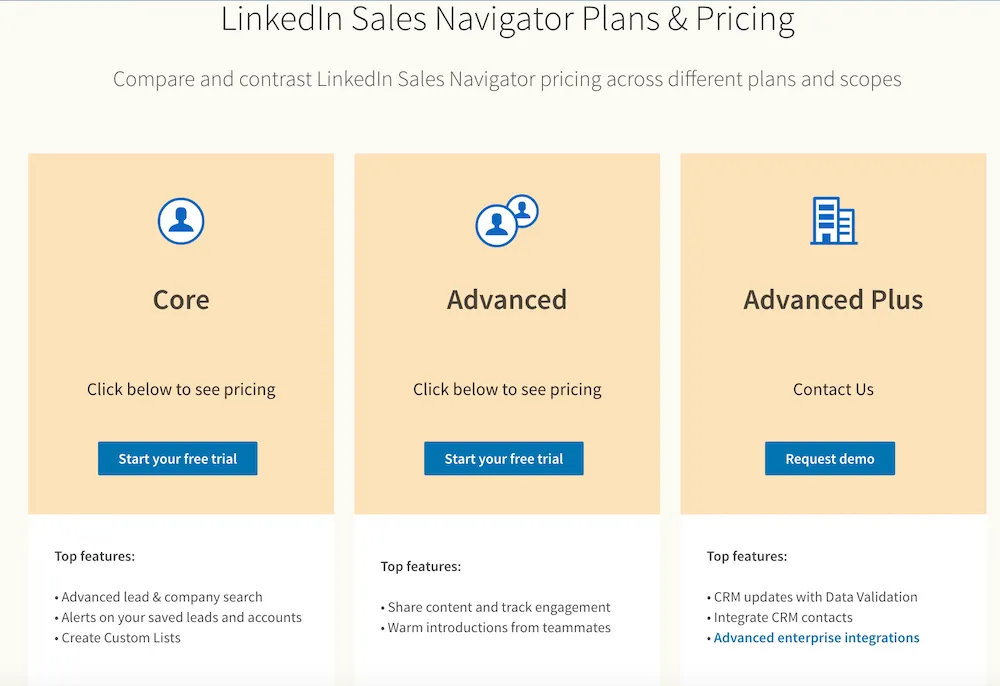
Task: Start your free trial for the Advanced plan
Action: pyautogui.click(x=503, y=458)
